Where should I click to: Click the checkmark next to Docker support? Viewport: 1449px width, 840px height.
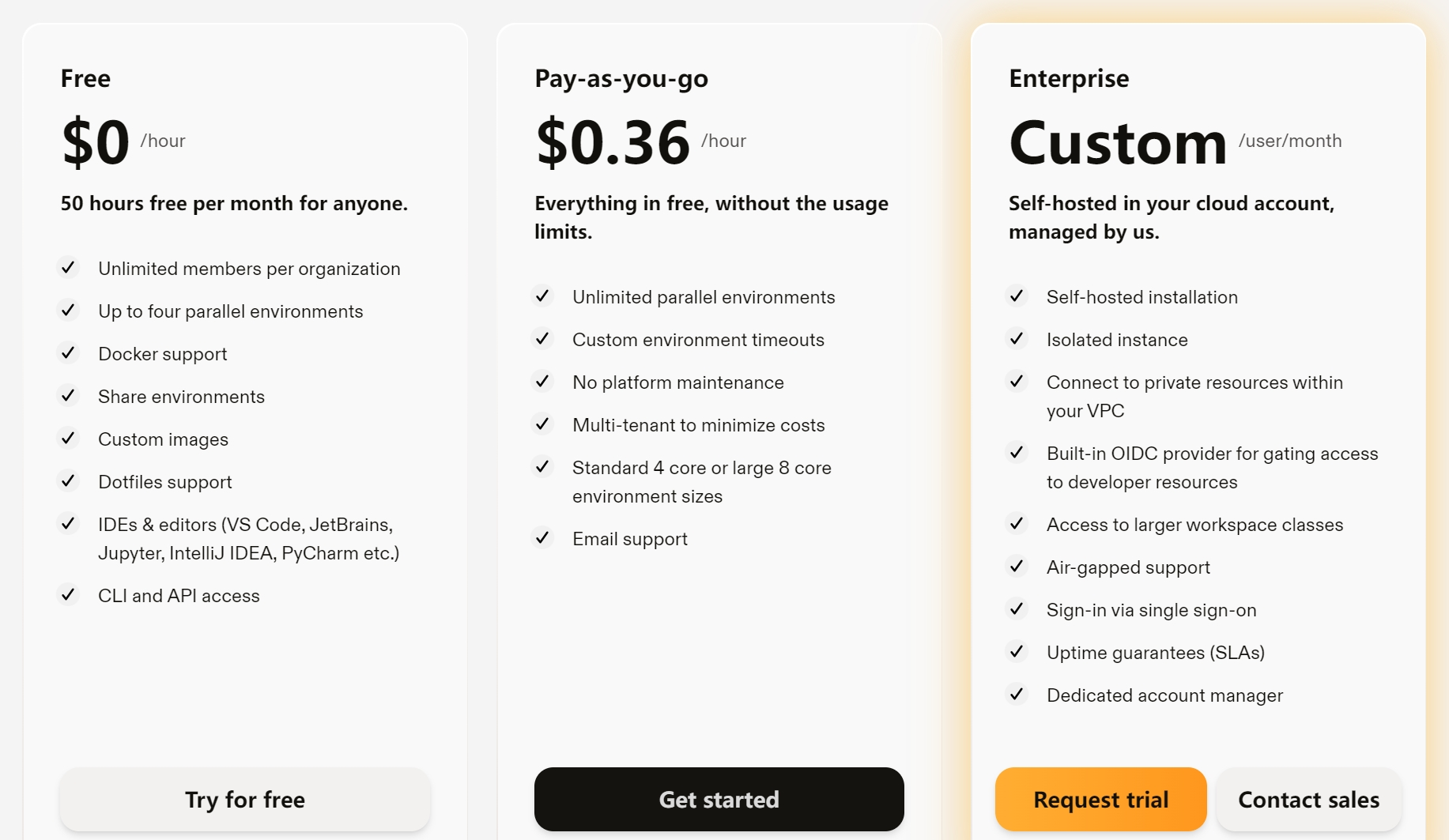click(69, 353)
